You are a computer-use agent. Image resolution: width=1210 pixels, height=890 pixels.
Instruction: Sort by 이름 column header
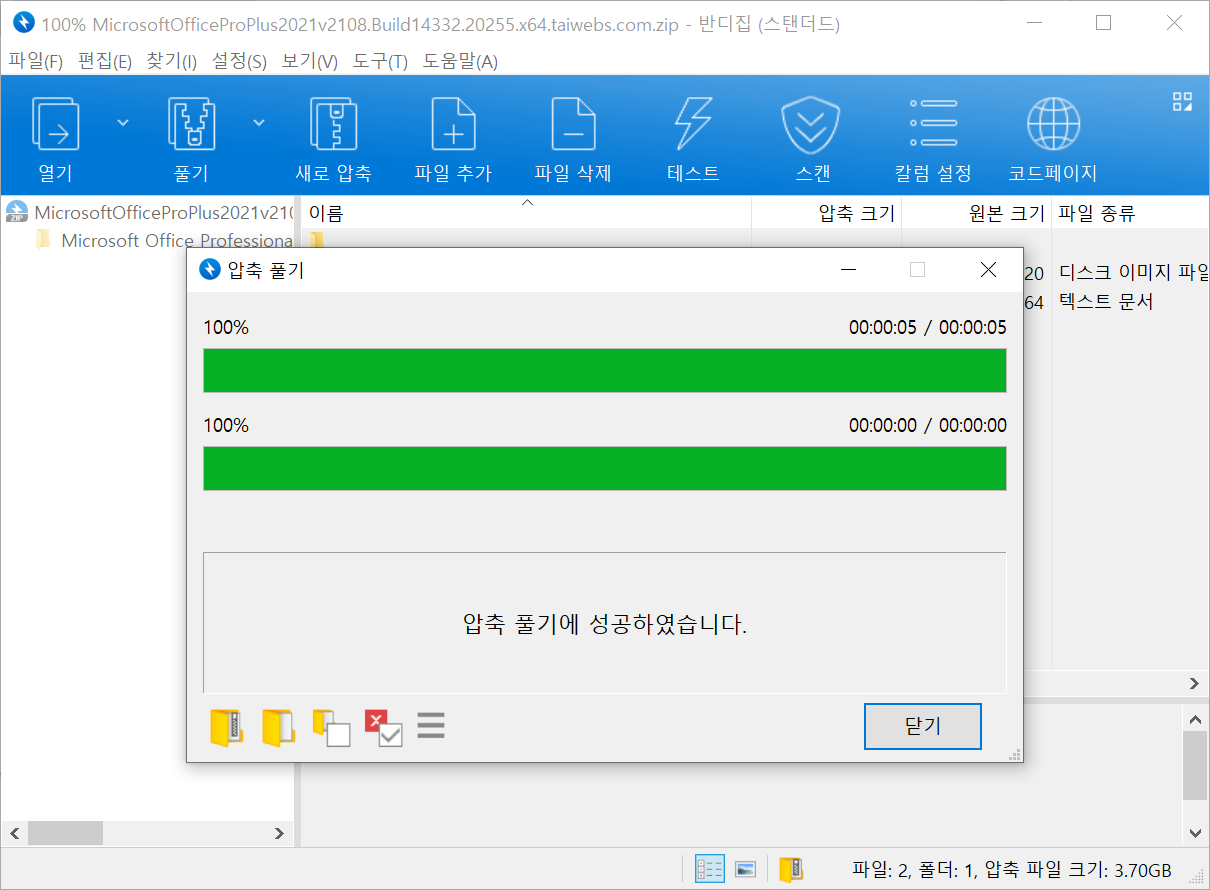pyautogui.click(x=526, y=212)
